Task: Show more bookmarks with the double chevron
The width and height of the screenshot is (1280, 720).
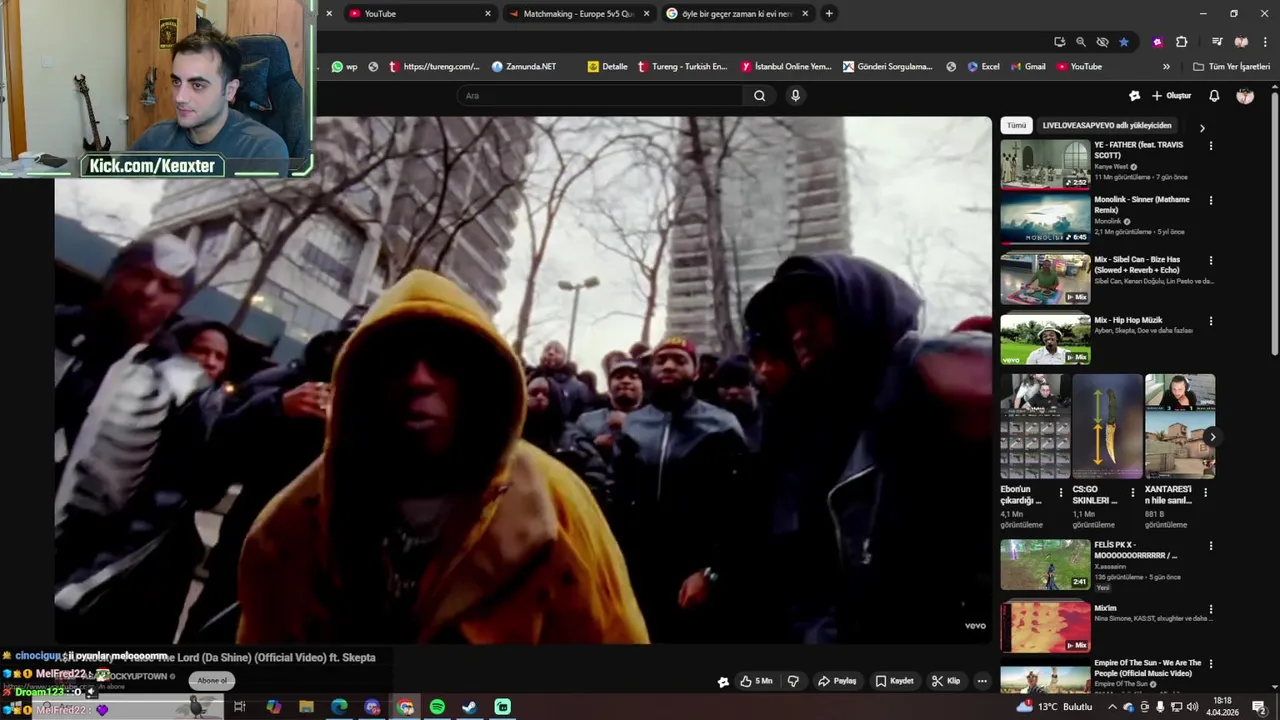Action: coord(1166,67)
